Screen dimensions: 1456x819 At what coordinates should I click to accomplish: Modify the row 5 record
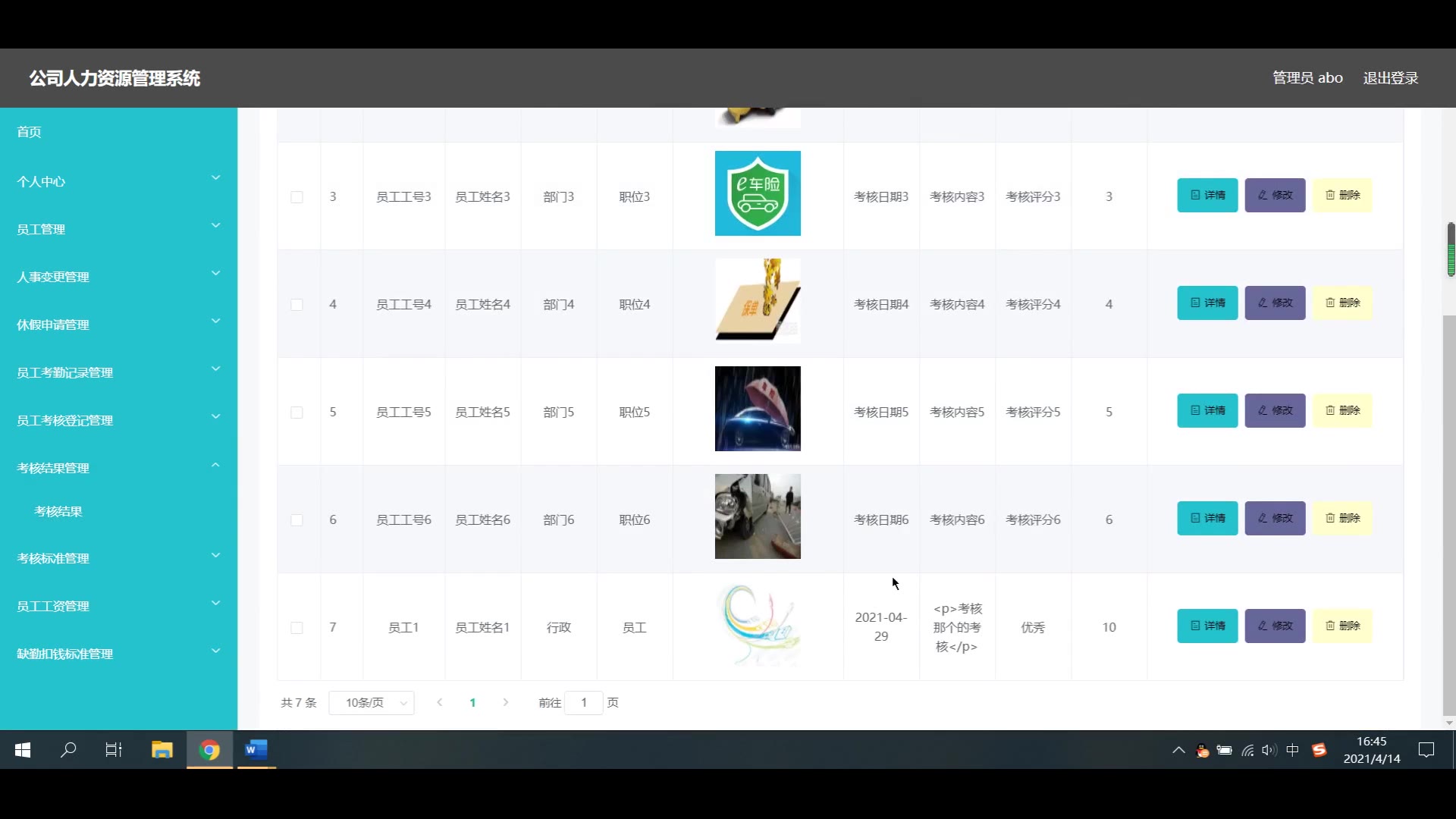pos(1275,410)
